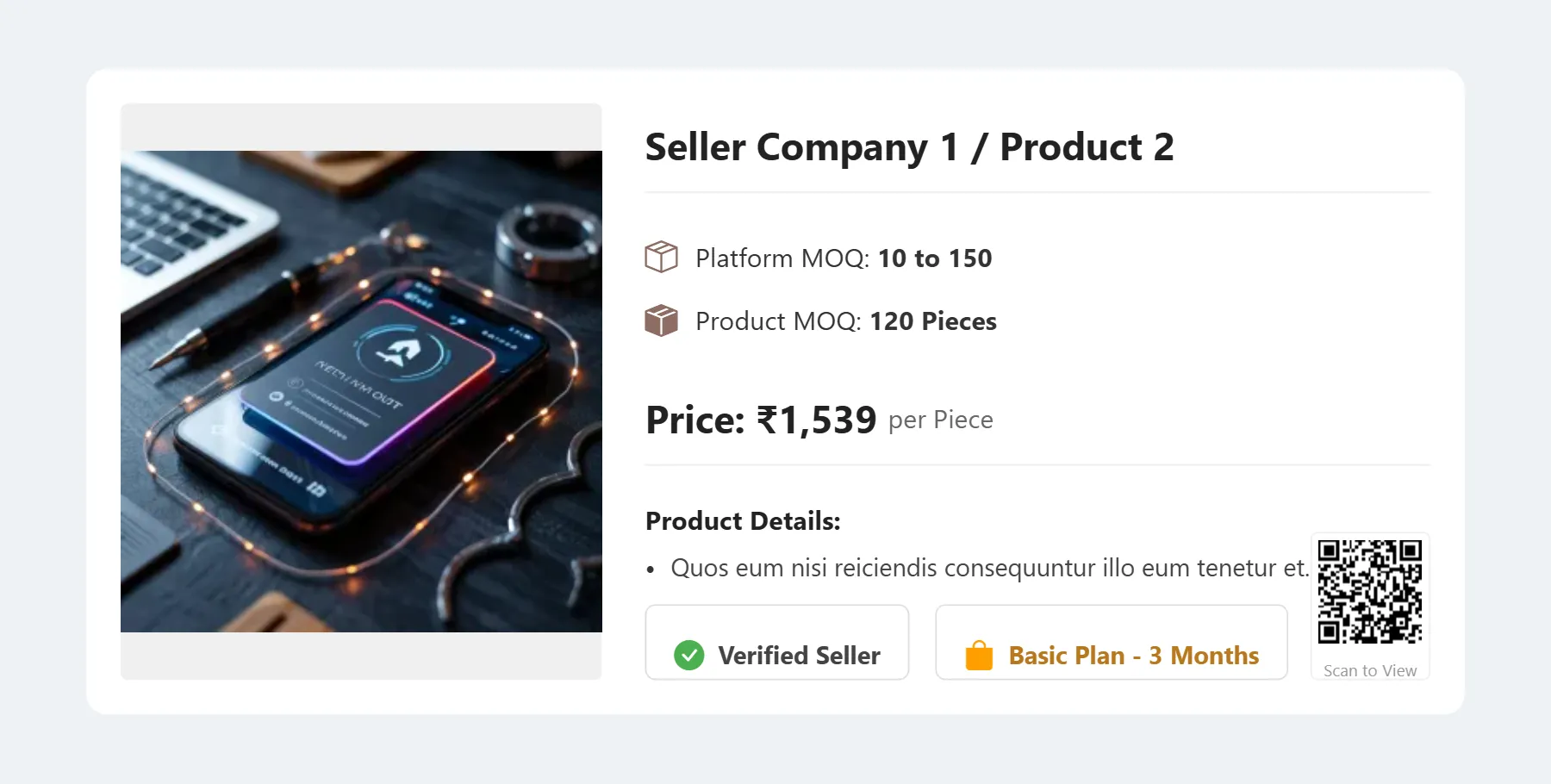Click the green checkmark verified icon
This screenshot has width=1551, height=784.
(688, 656)
